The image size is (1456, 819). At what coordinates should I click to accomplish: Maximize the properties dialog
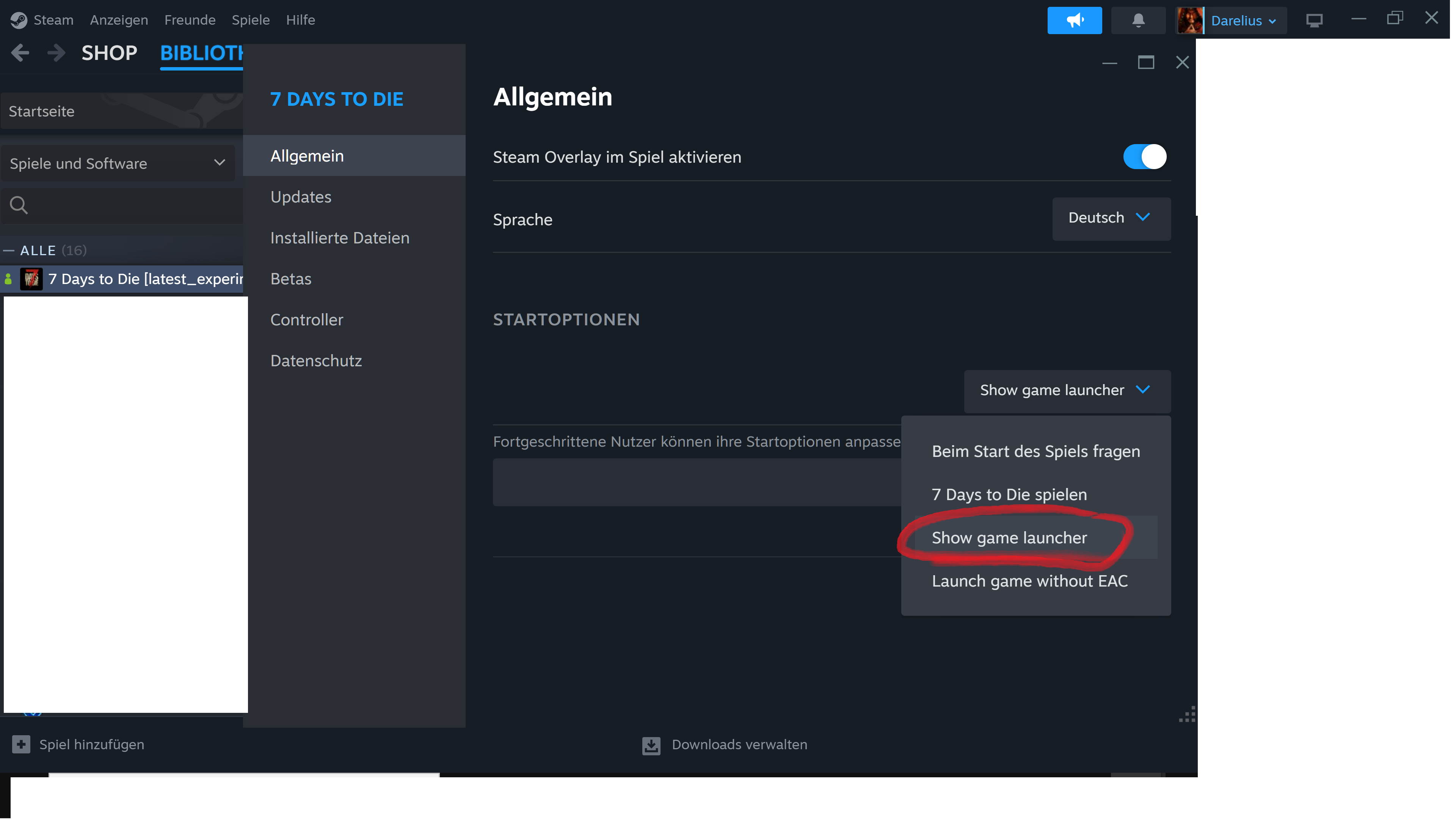coord(1146,62)
